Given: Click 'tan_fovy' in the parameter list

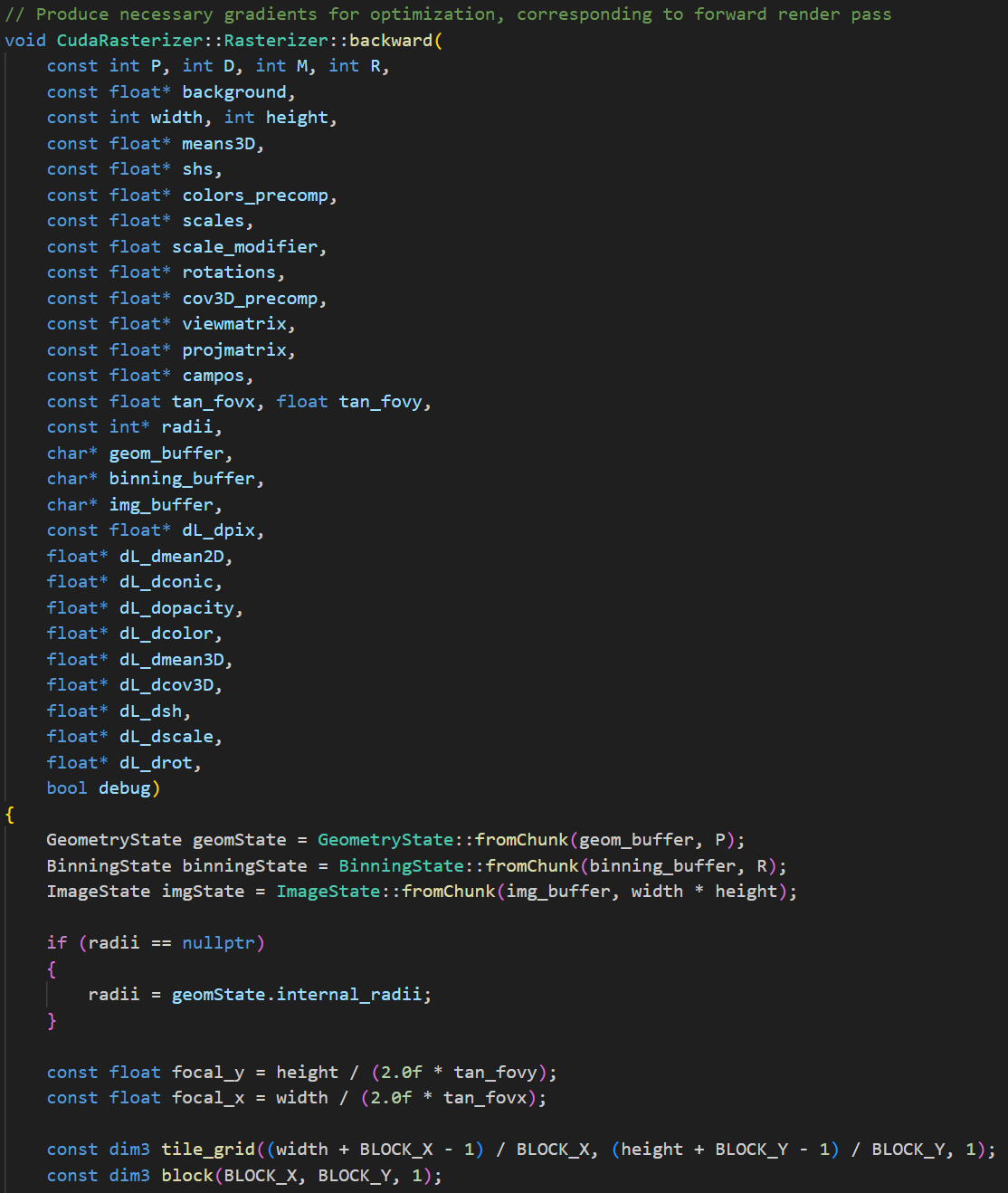Looking at the screenshot, I should point(381,402).
